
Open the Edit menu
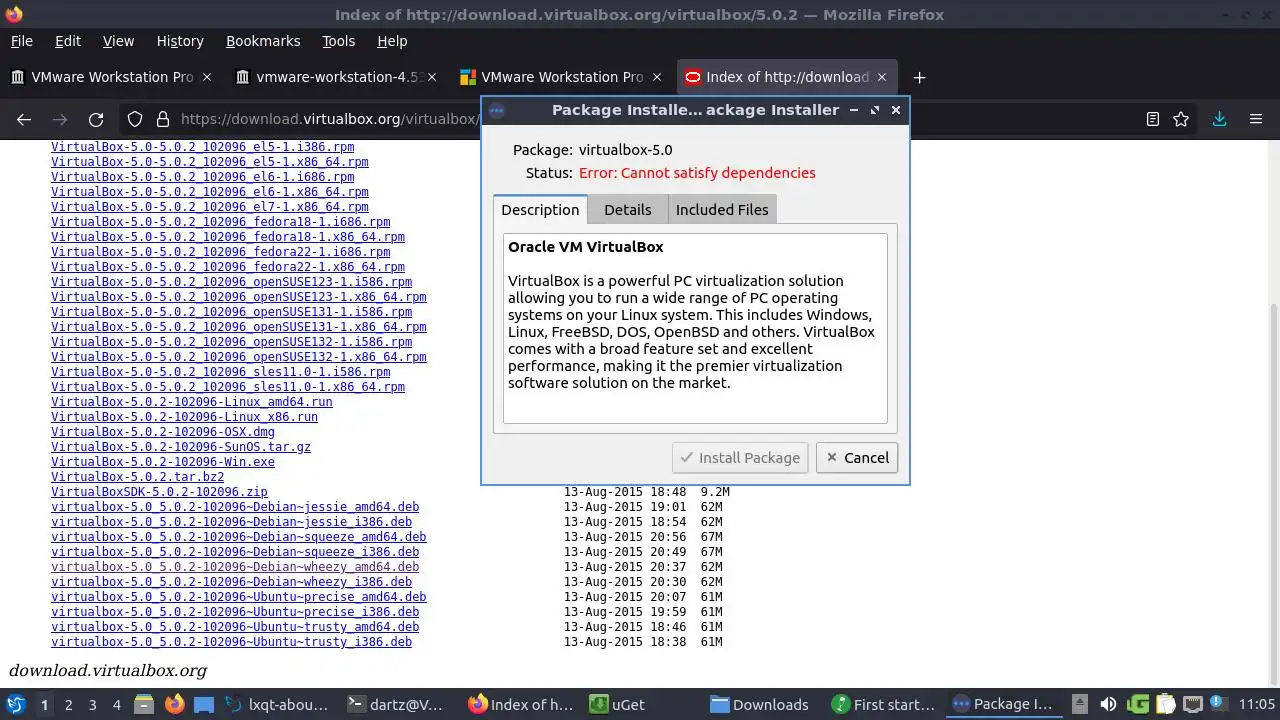[x=68, y=41]
